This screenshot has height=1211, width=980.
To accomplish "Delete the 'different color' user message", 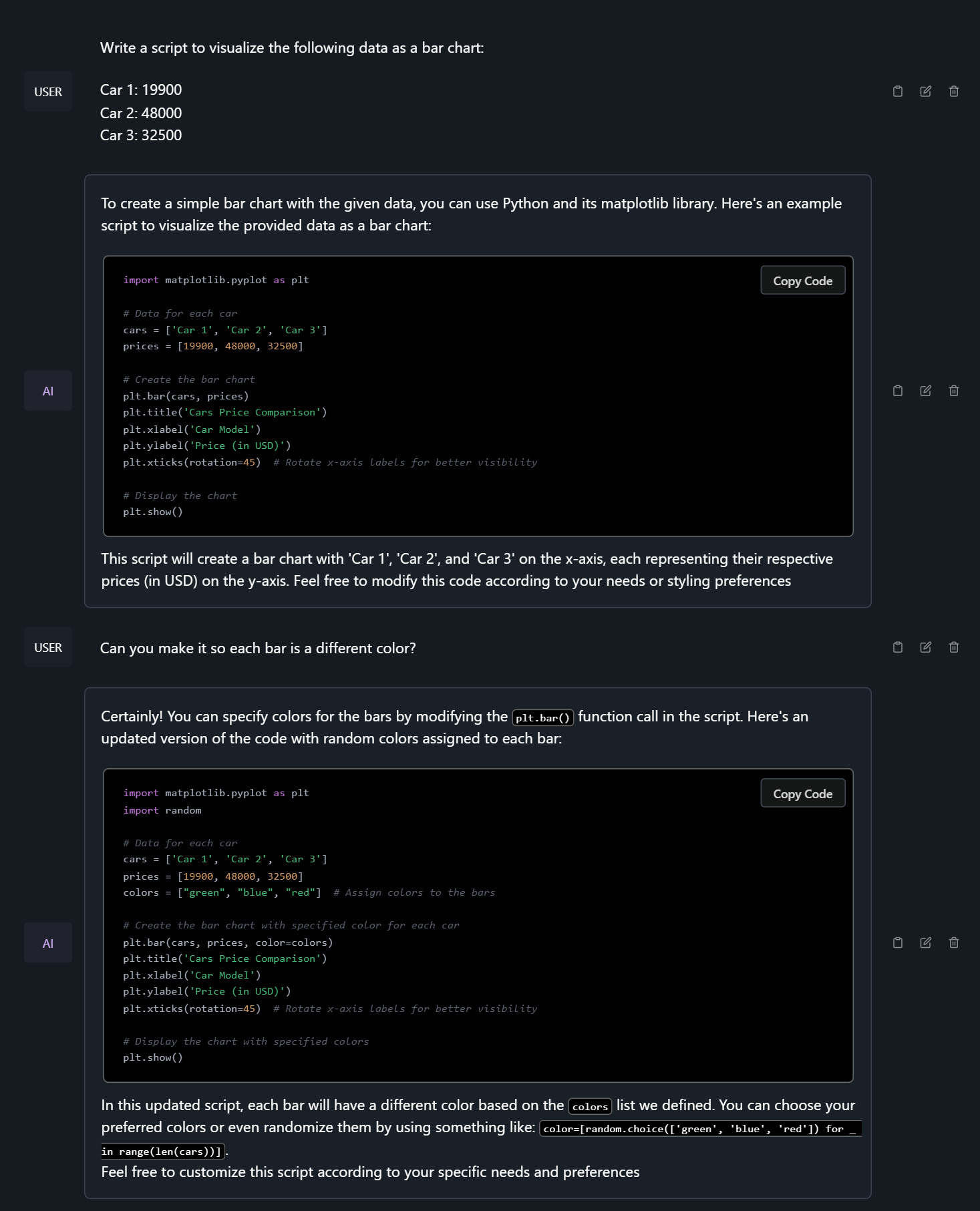I will click(953, 647).
